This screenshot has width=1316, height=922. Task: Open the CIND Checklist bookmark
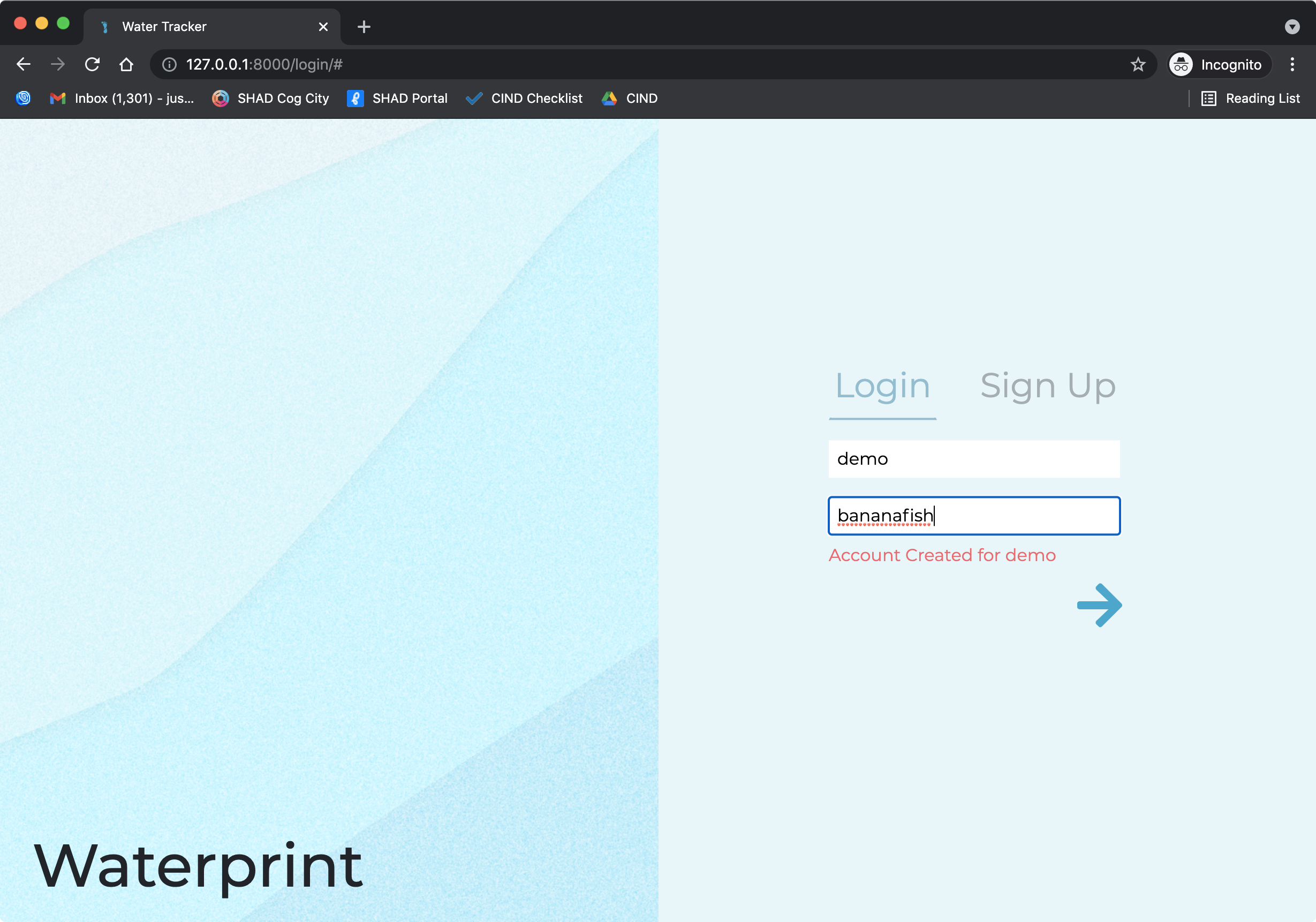point(524,99)
